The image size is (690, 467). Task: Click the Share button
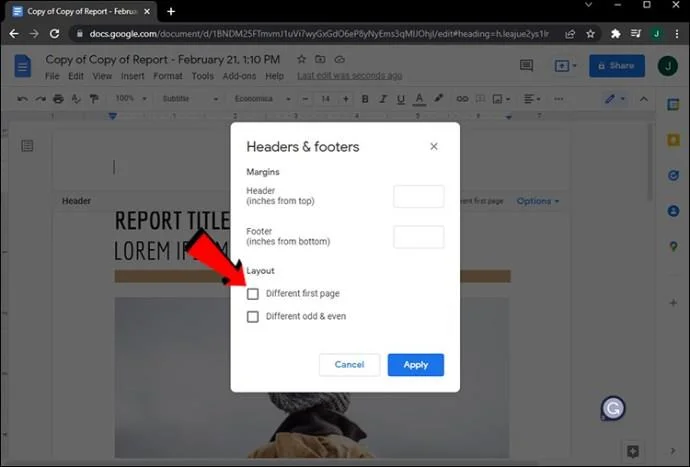pyautogui.click(x=617, y=66)
